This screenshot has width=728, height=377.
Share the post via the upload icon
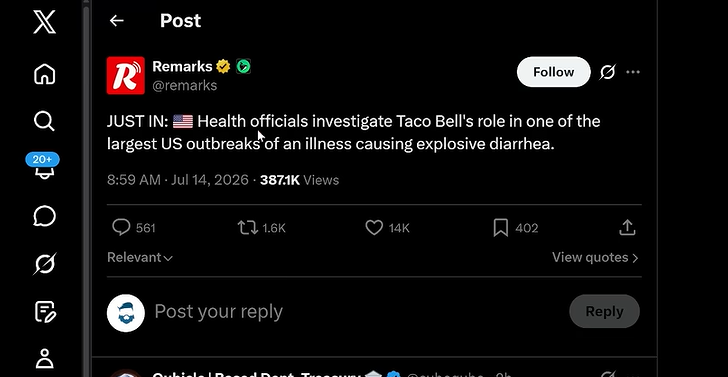click(627, 228)
